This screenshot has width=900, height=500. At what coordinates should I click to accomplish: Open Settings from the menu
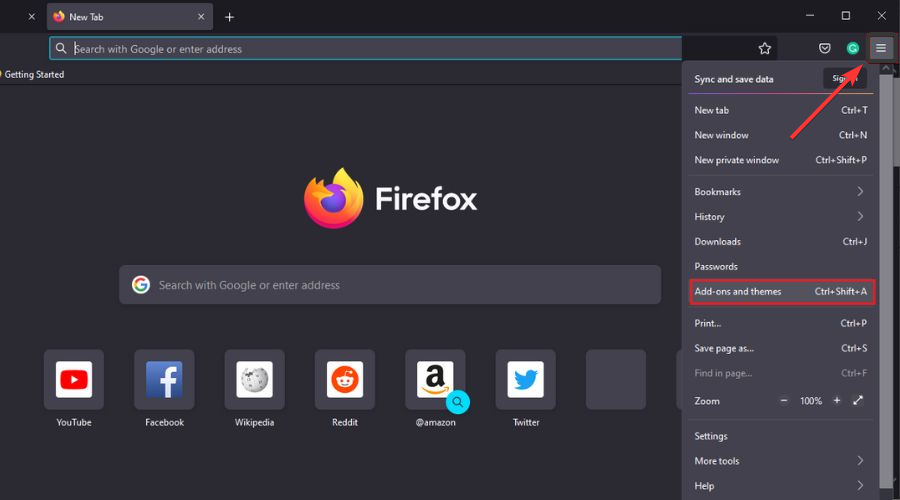(x=781, y=436)
